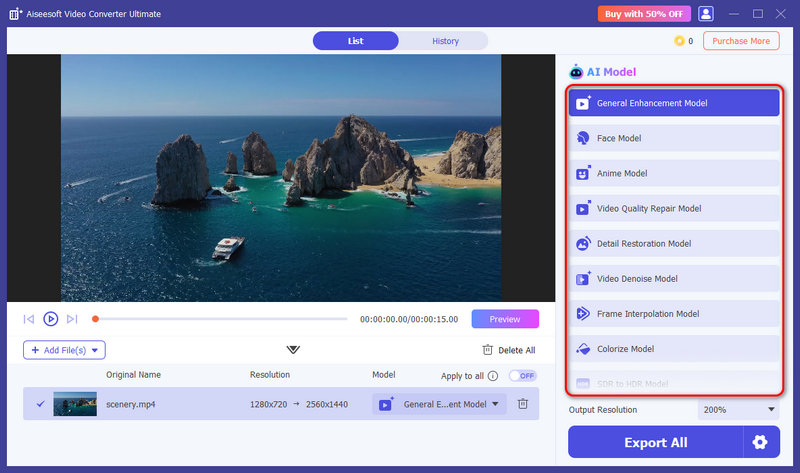Open export settings gear icon
The image size is (800, 473).
tap(761, 442)
